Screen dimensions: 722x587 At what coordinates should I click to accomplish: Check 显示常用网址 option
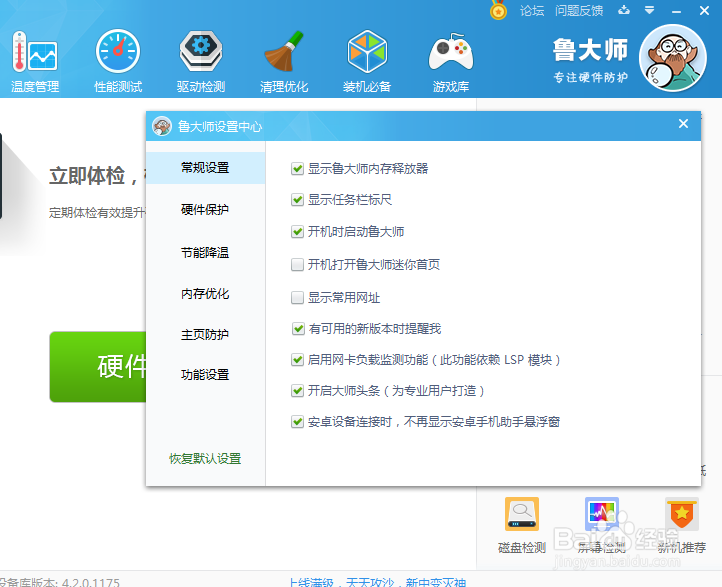coord(297,297)
